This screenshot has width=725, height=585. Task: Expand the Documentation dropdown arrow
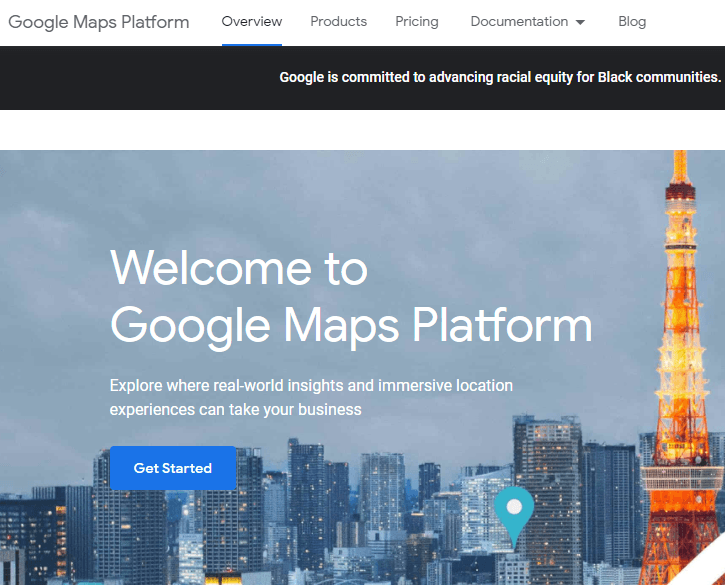point(580,22)
